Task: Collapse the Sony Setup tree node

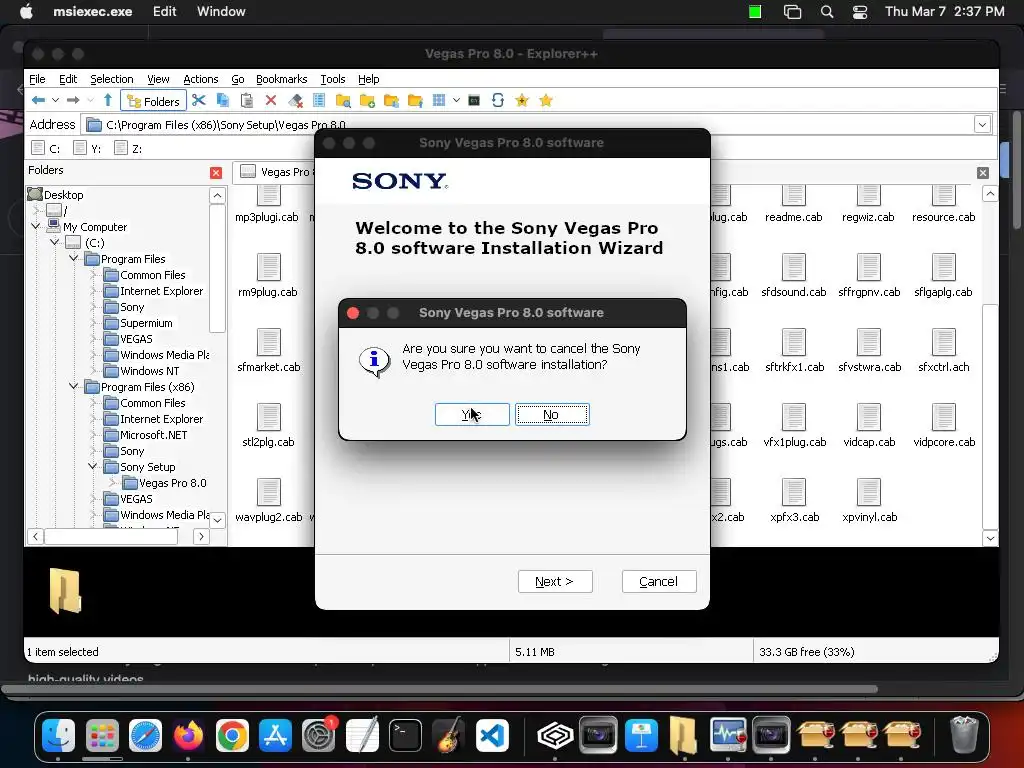Action: [93, 466]
